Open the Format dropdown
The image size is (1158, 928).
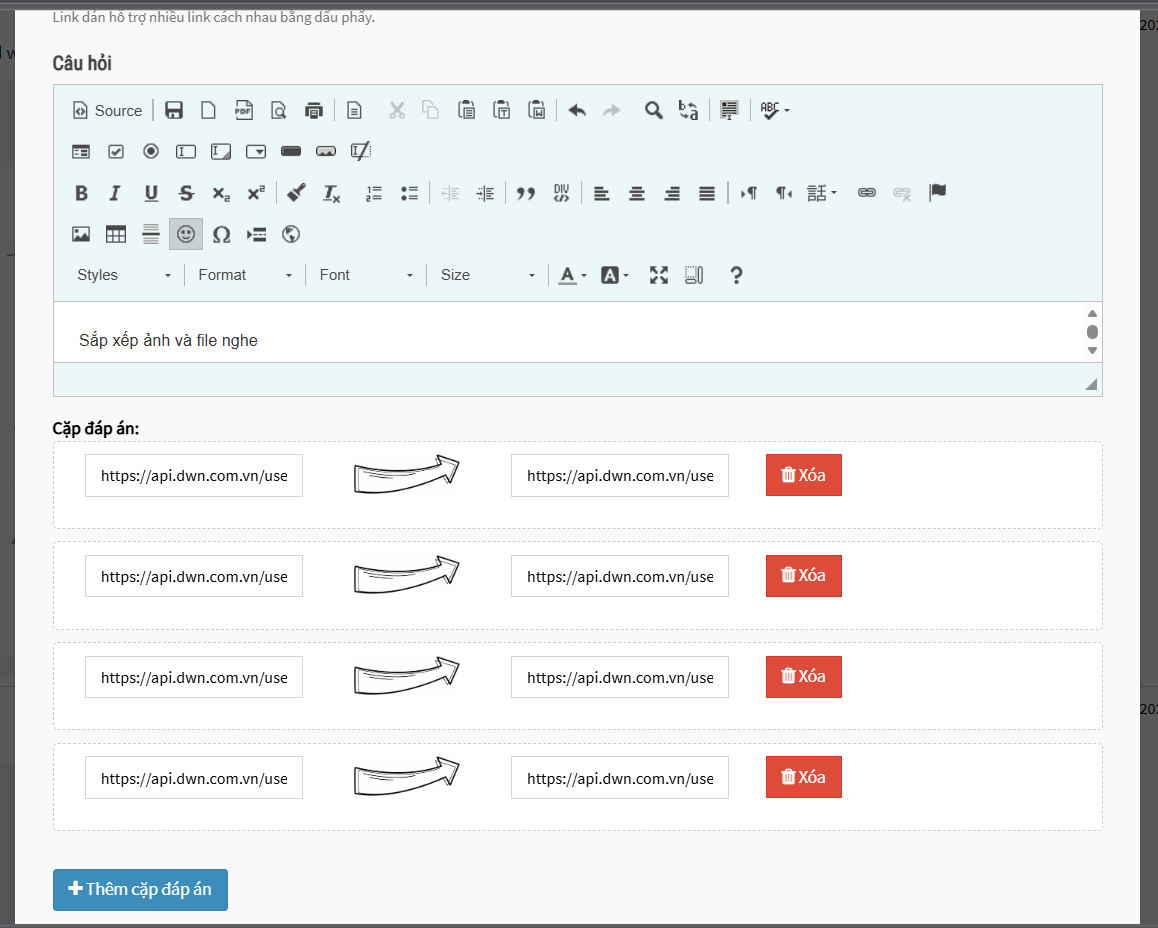tap(245, 275)
